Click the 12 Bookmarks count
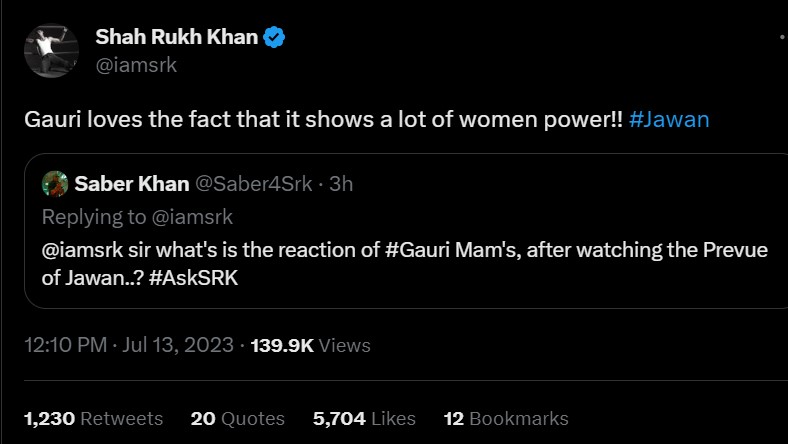Image resolution: width=788 pixels, height=444 pixels. [506, 418]
